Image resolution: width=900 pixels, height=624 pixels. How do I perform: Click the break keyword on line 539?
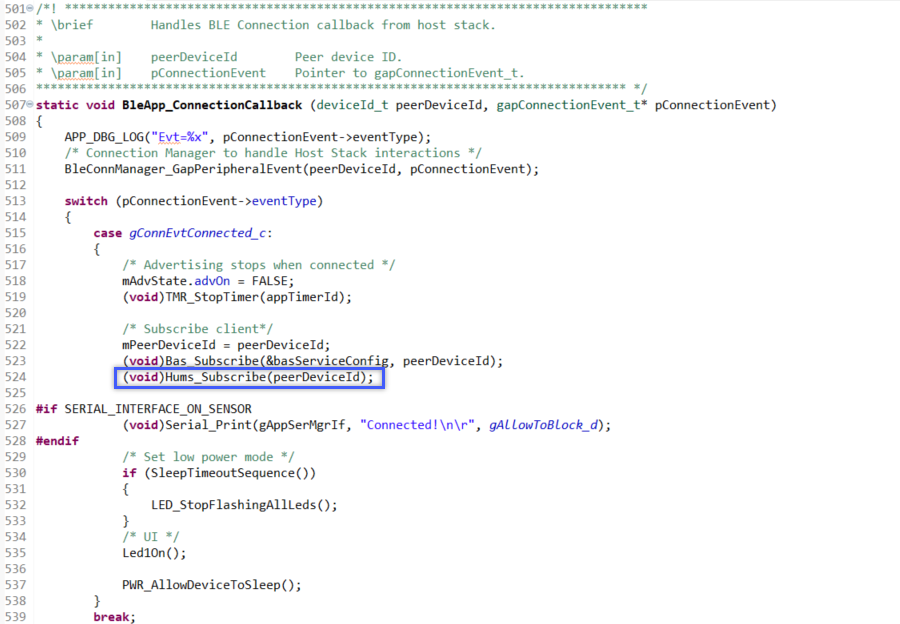tap(108, 616)
